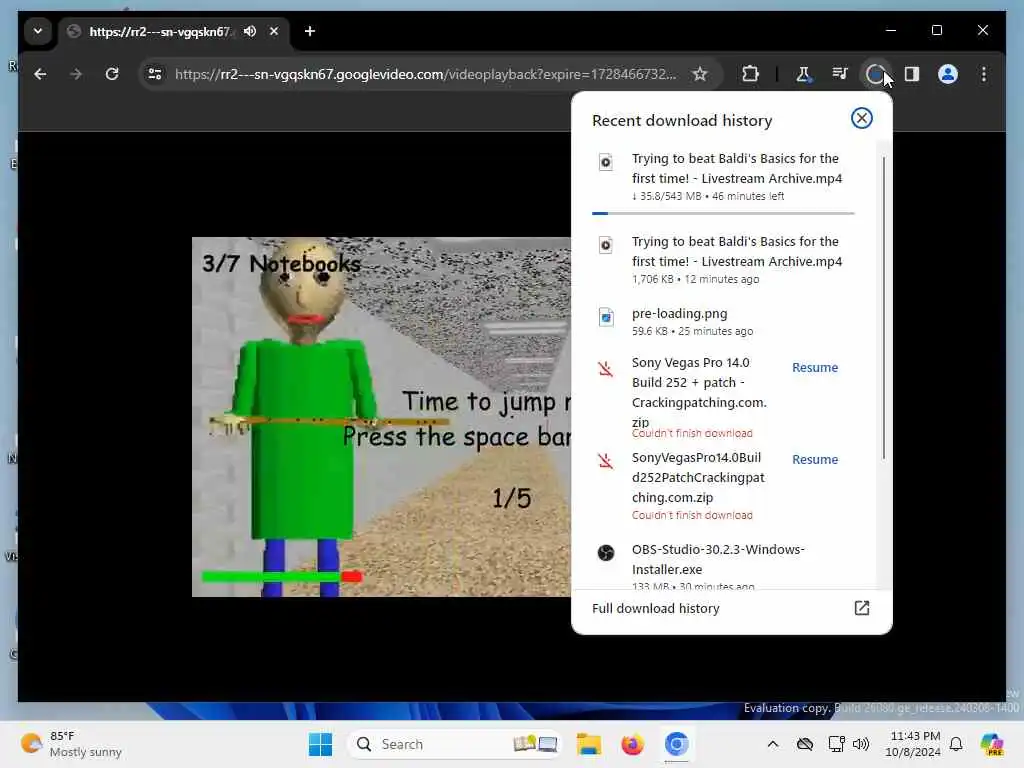The width and height of the screenshot is (1024, 768).
Task: Click file icon of downloading mp4
Action: [605, 162]
